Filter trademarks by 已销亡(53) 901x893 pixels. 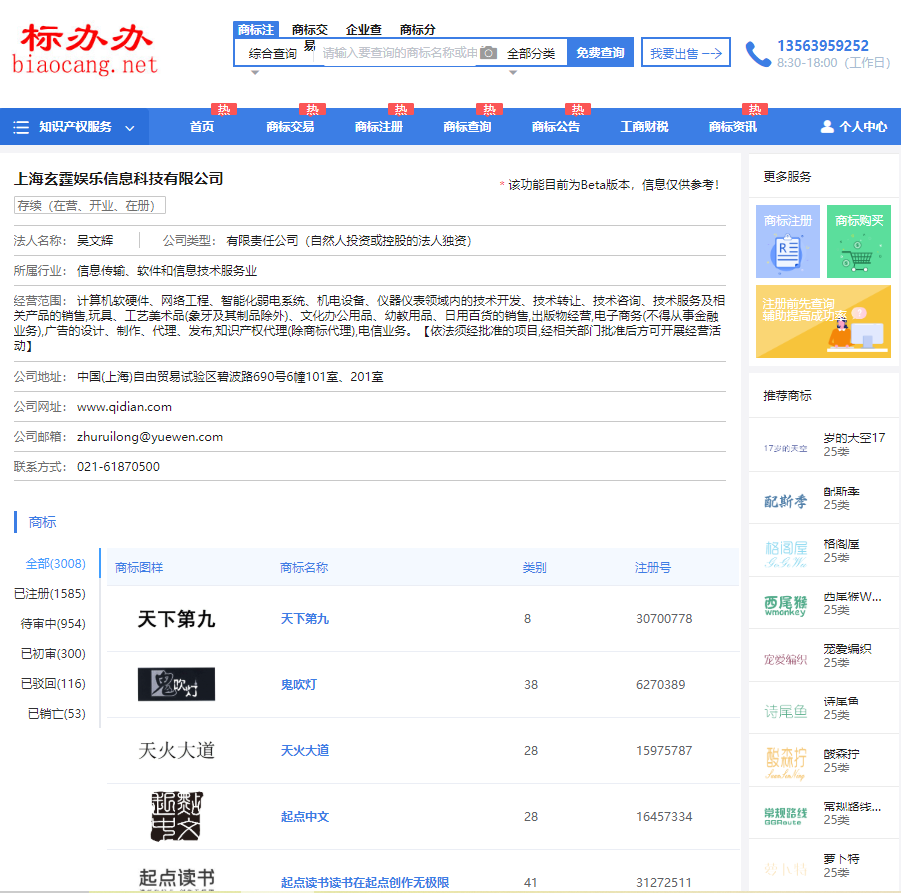pos(56,713)
